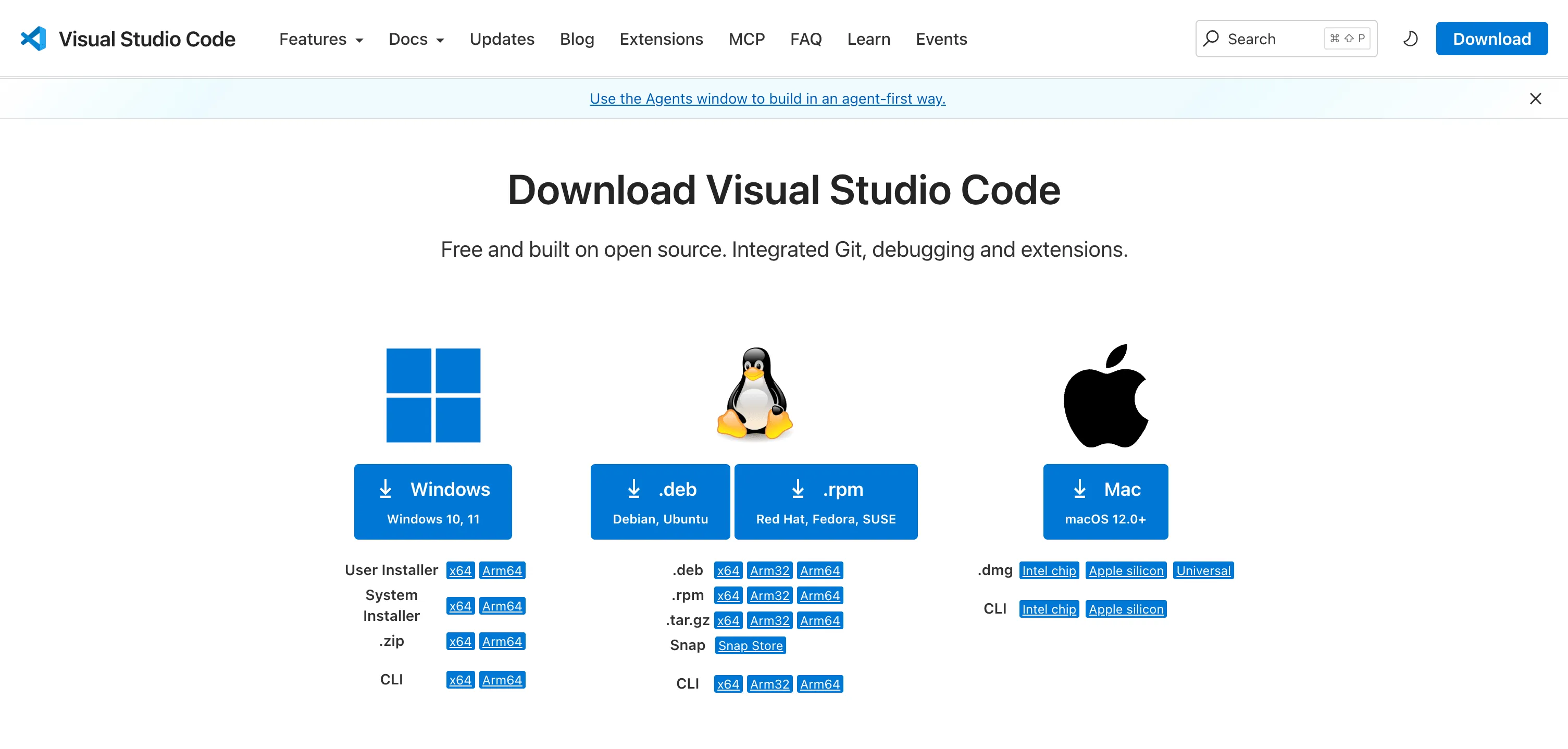The width and height of the screenshot is (1568, 749).
Task: Select User Installer Arm64 link
Action: click(502, 571)
